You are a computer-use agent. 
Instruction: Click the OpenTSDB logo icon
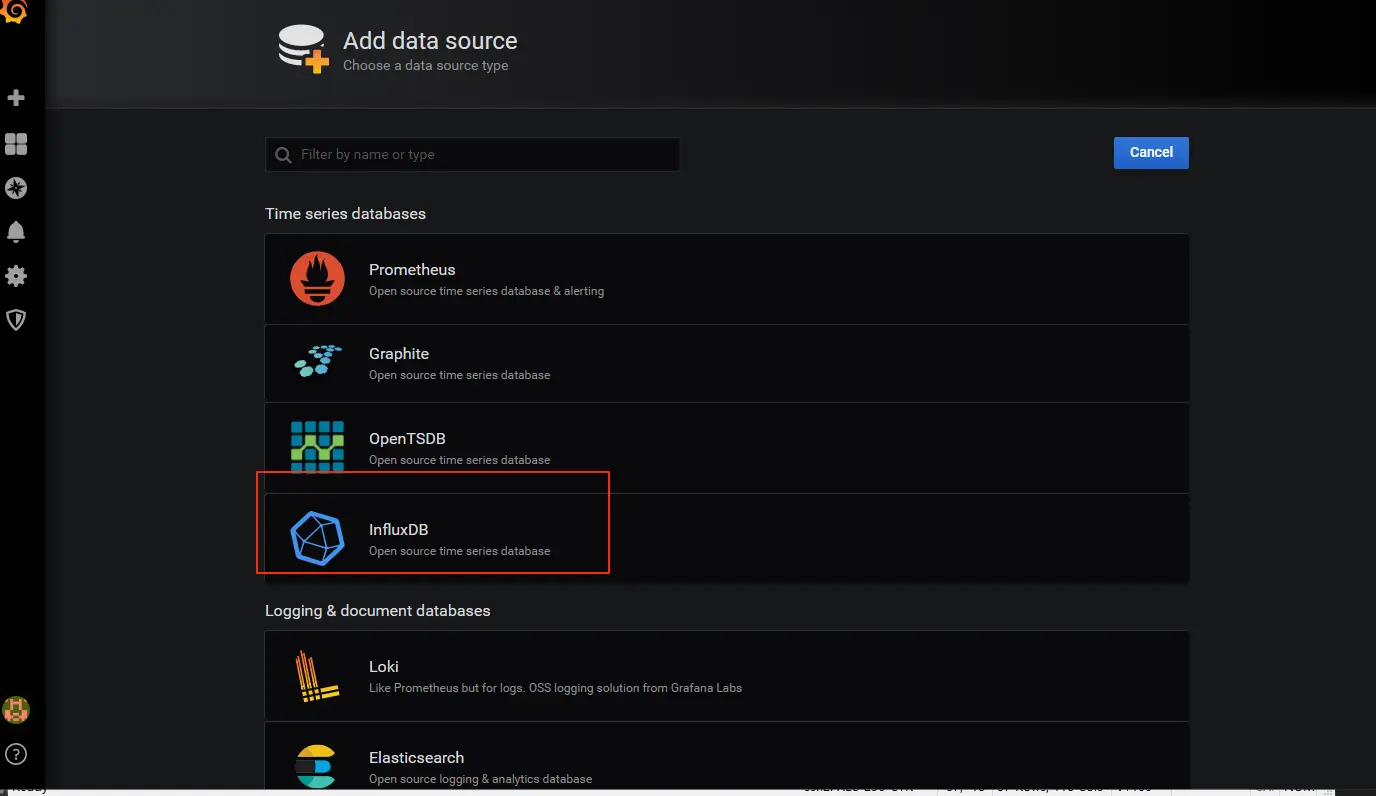click(x=317, y=446)
